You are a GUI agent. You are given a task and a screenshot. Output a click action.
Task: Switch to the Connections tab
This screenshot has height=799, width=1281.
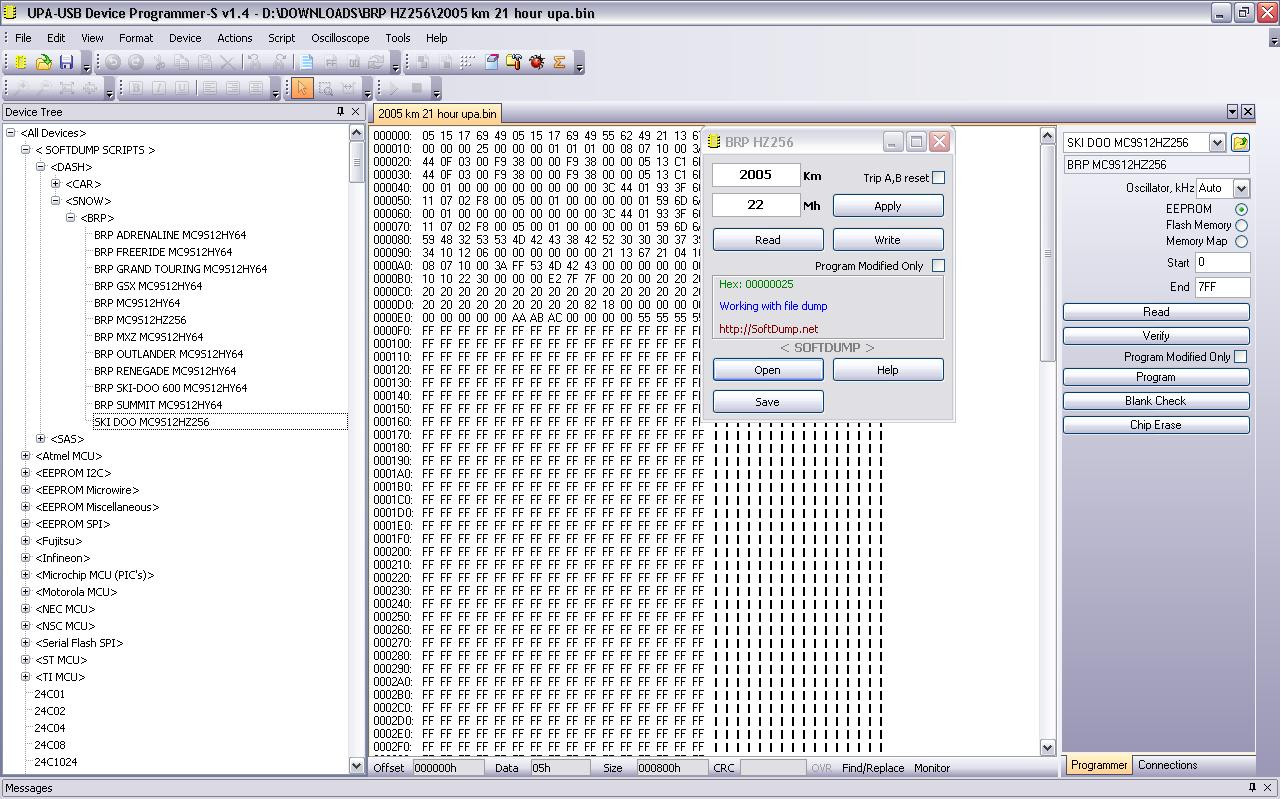coord(1167,765)
